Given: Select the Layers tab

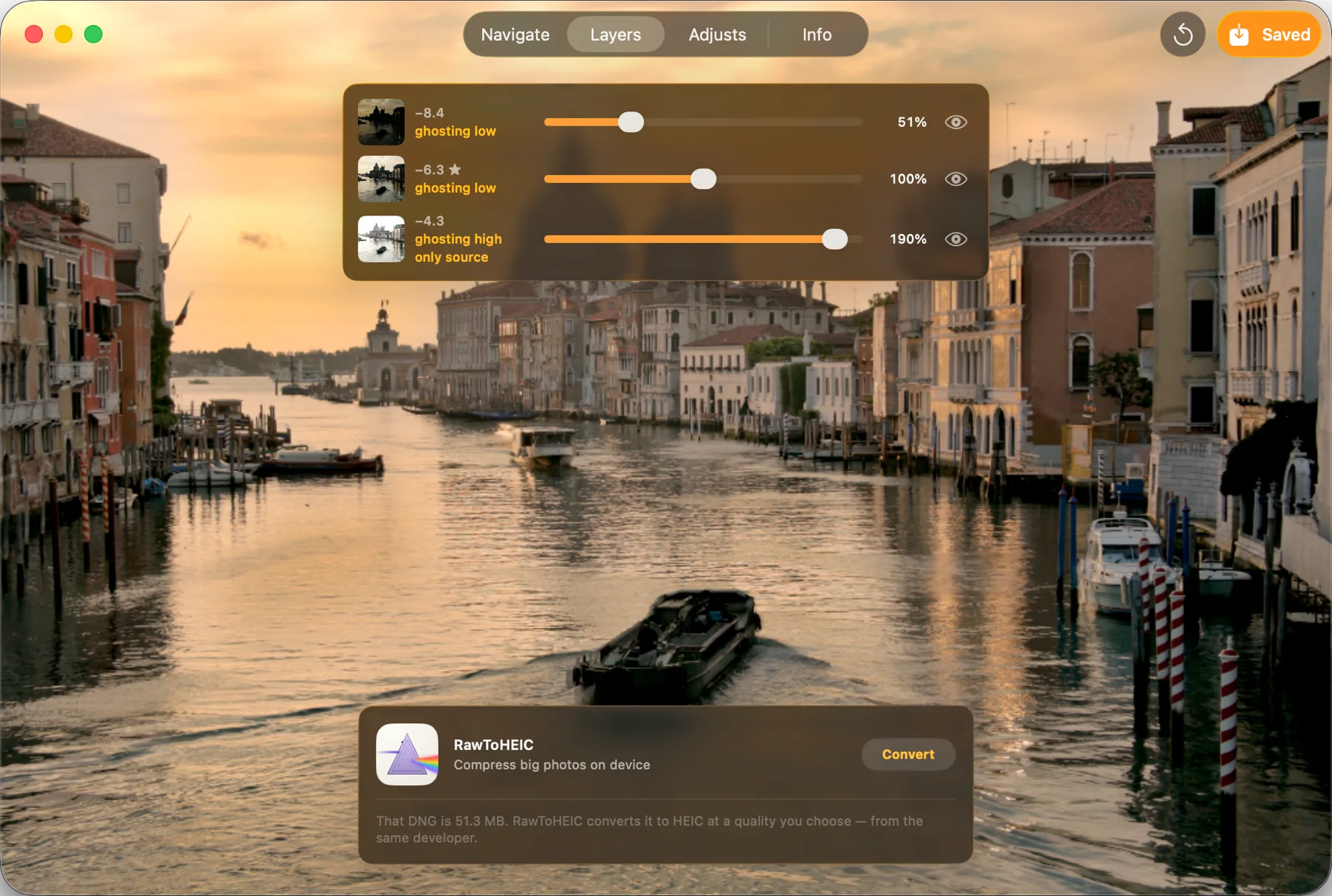Looking at the screenshot, I should (x=615, y=35).
